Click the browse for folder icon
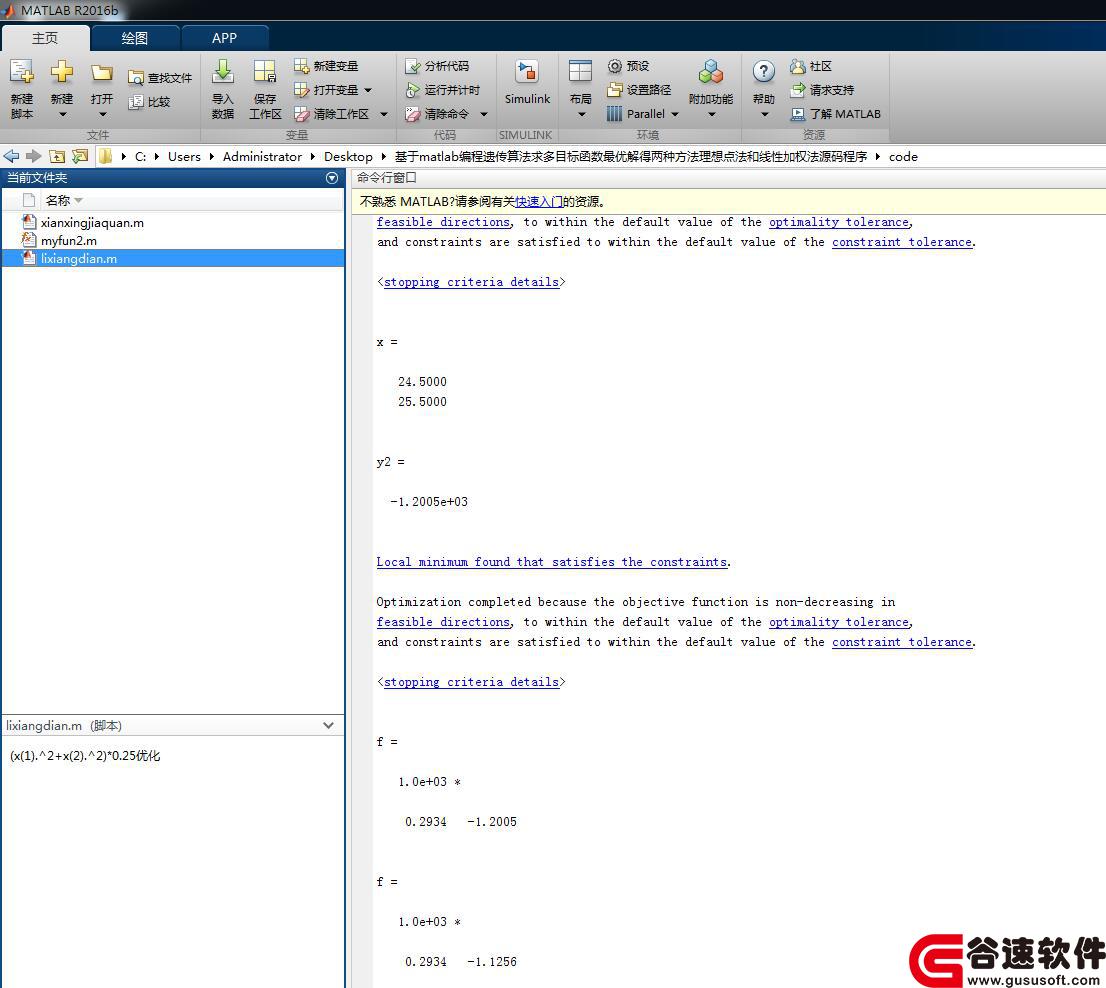Image resolution: width=1106 pixels, height=988 pixels. pos(80,156)
